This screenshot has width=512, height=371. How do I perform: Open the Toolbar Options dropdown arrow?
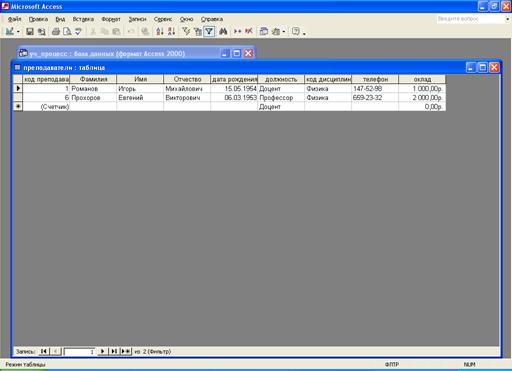click(x=304, y=33)
